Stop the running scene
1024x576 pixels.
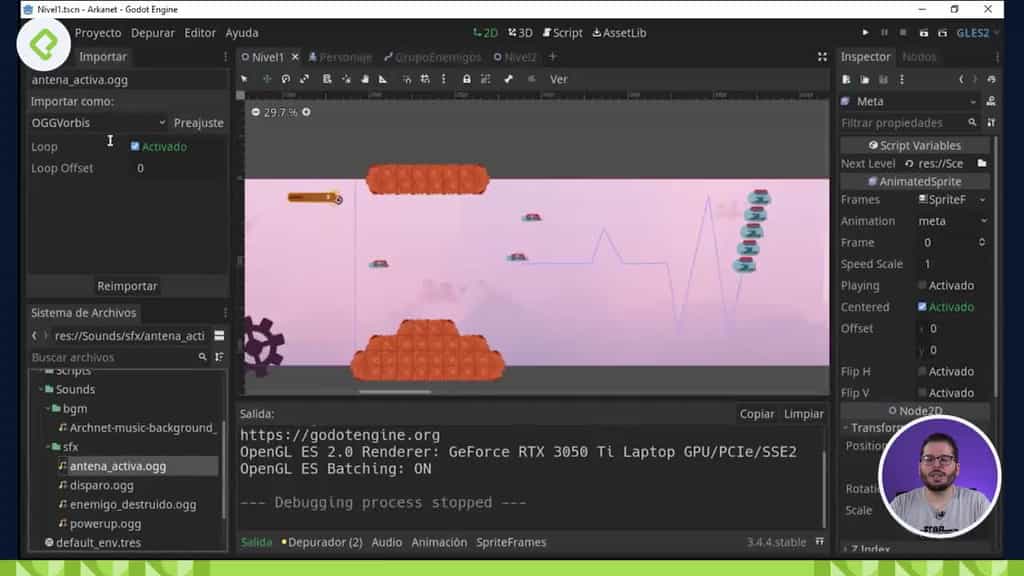[x=903, y=33]
